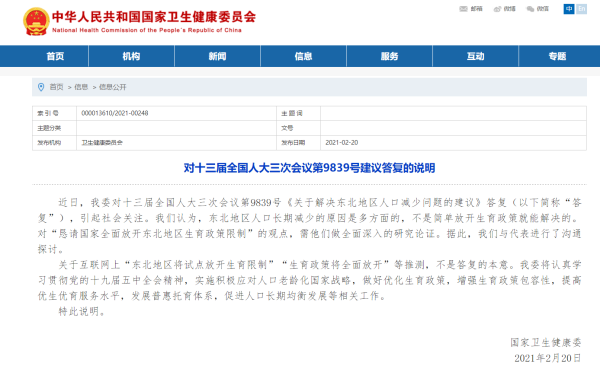
Task: Open the 互动 navigation tab
Action: tap(476, 56)
